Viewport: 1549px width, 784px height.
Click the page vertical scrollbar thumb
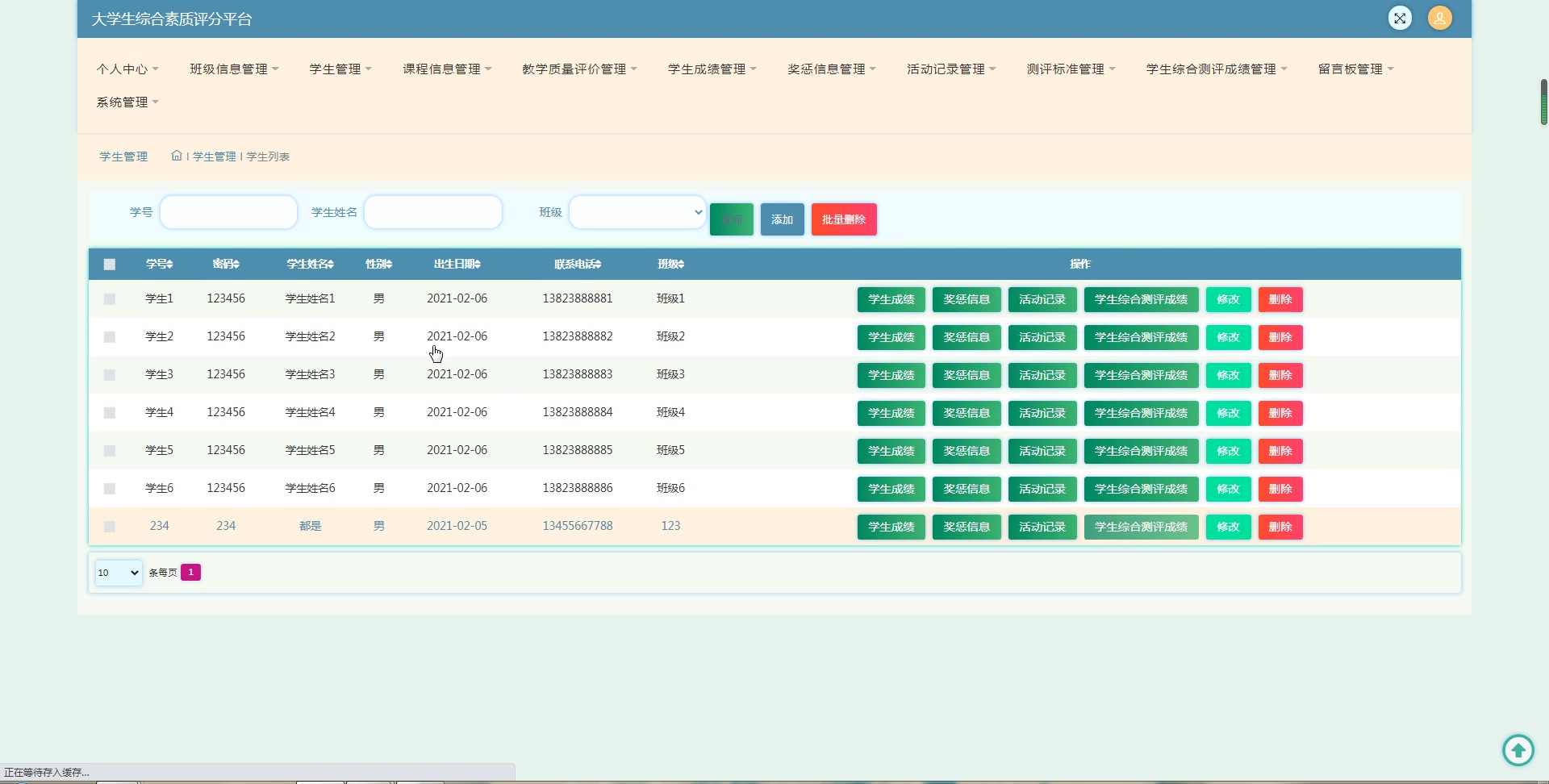(x=1544, y=102)
